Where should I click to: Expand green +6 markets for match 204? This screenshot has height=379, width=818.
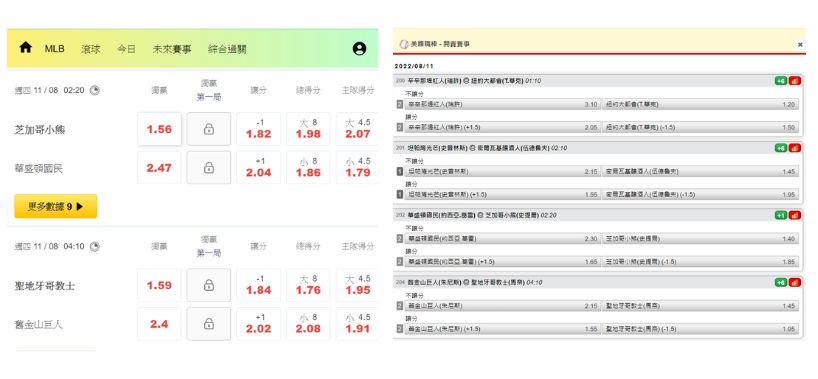[x=781, y=282]
